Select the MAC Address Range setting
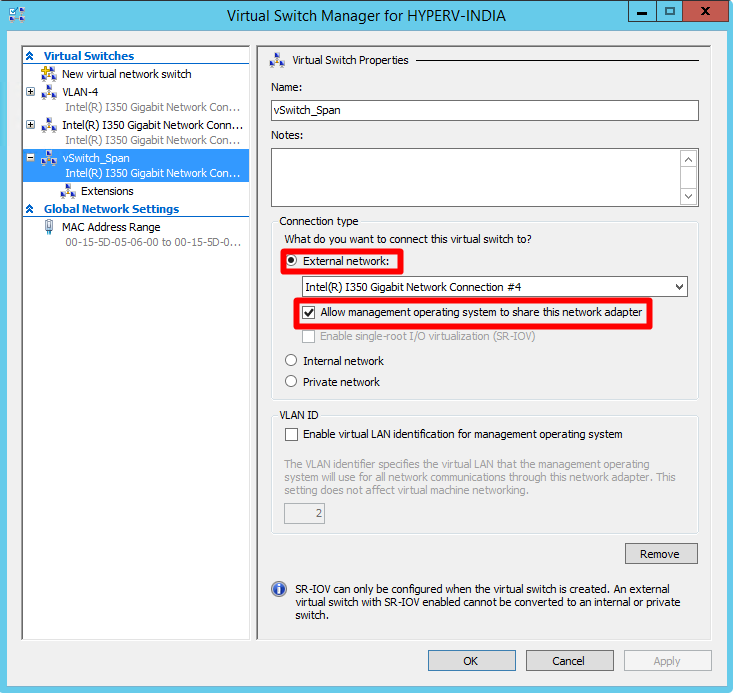This screenshot has height=694, width=733. pyautogui.click(x=111, y=227)
